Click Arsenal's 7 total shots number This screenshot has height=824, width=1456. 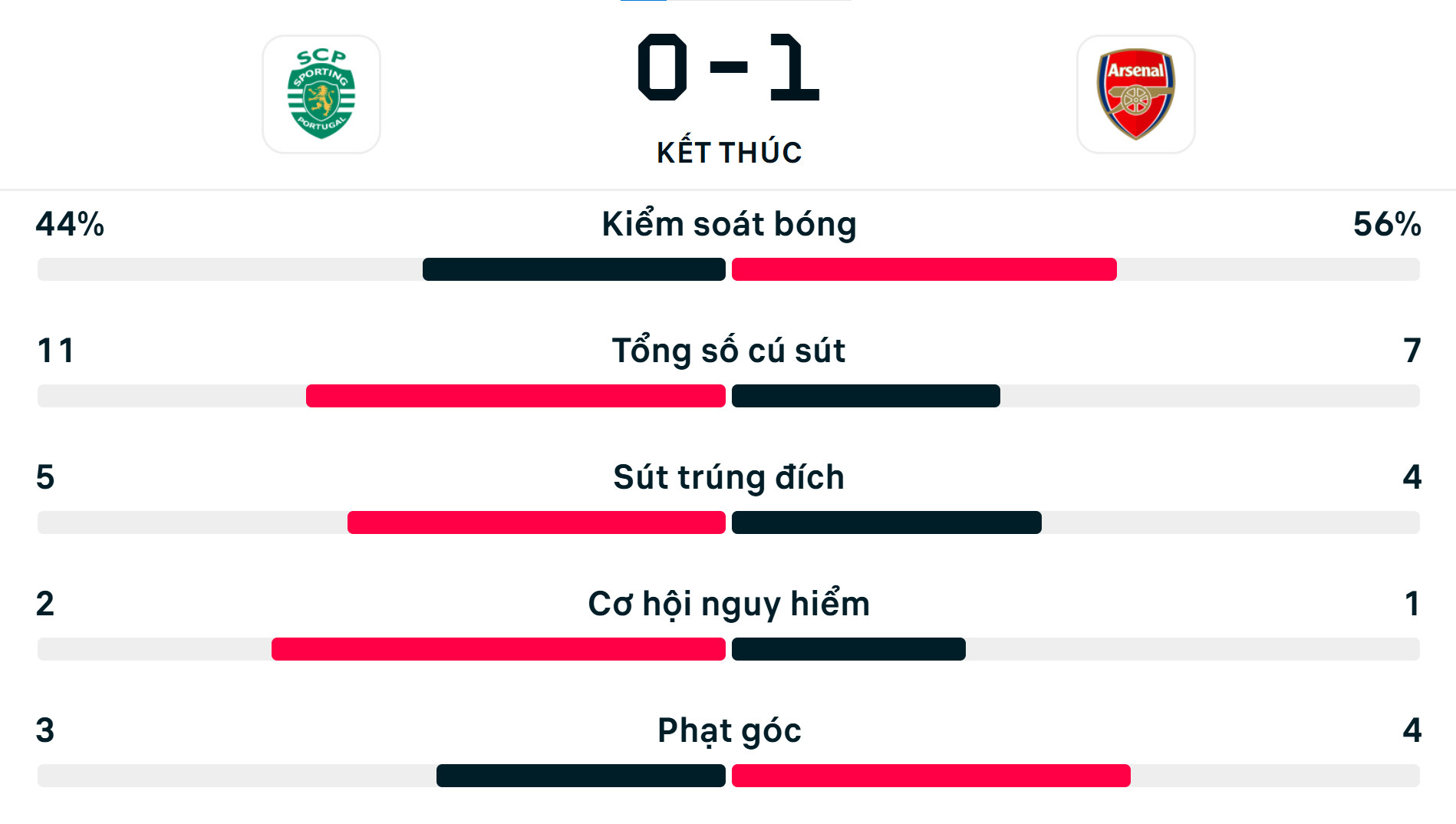1412,351
